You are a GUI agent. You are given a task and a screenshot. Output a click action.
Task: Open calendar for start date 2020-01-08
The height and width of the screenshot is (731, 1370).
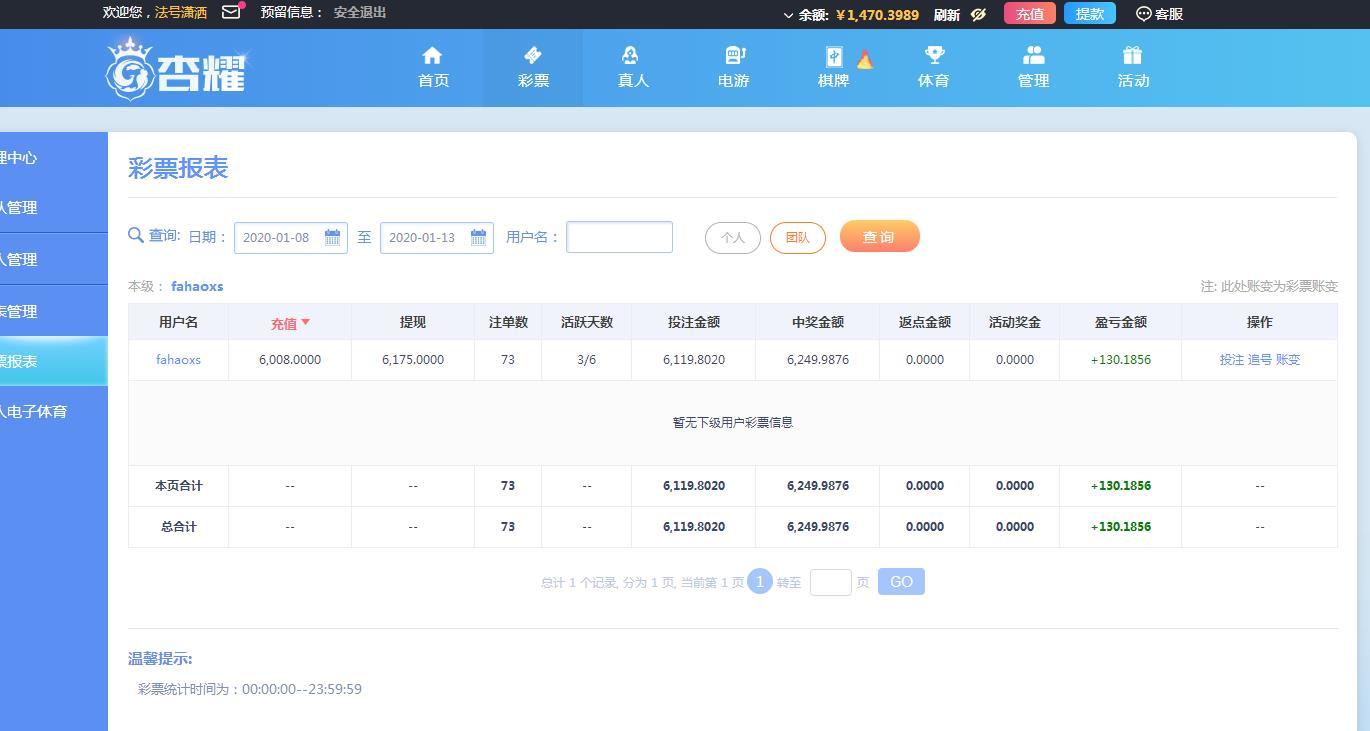(x=332, y=237)
